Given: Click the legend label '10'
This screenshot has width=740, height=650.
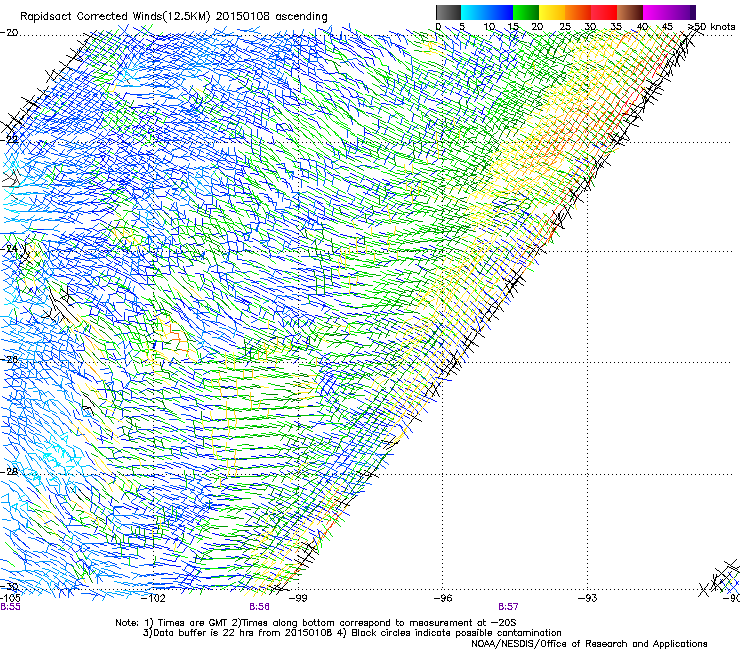Looking at the screenshot, I should coord(489,26).
